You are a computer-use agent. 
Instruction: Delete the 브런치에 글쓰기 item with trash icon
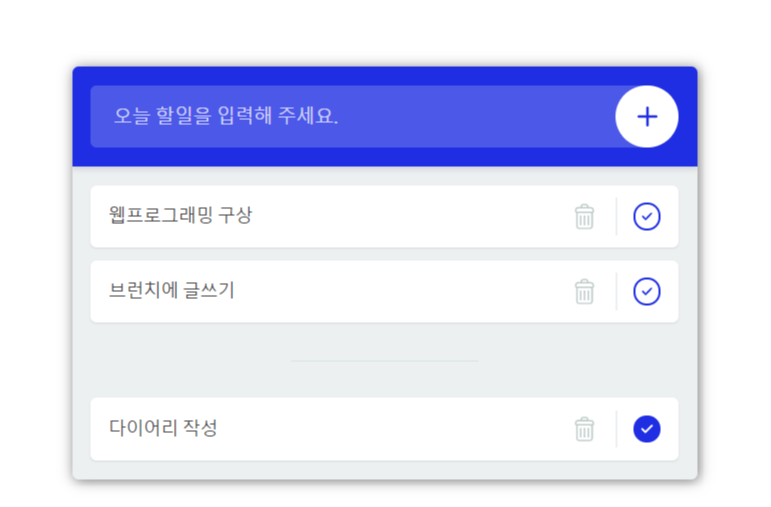584,292
